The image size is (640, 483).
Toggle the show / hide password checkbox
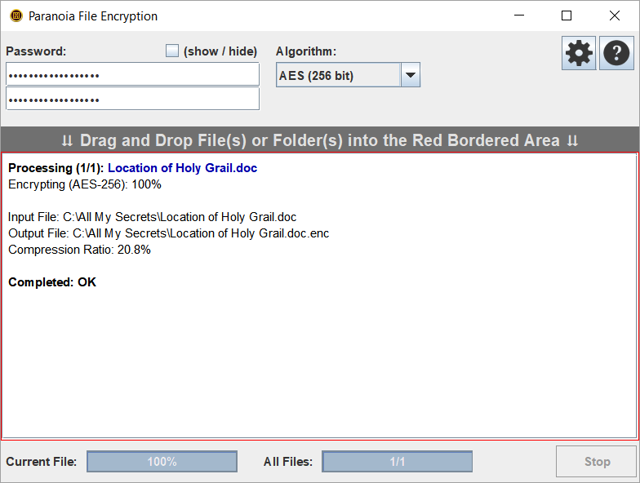[x=172, y=51]
